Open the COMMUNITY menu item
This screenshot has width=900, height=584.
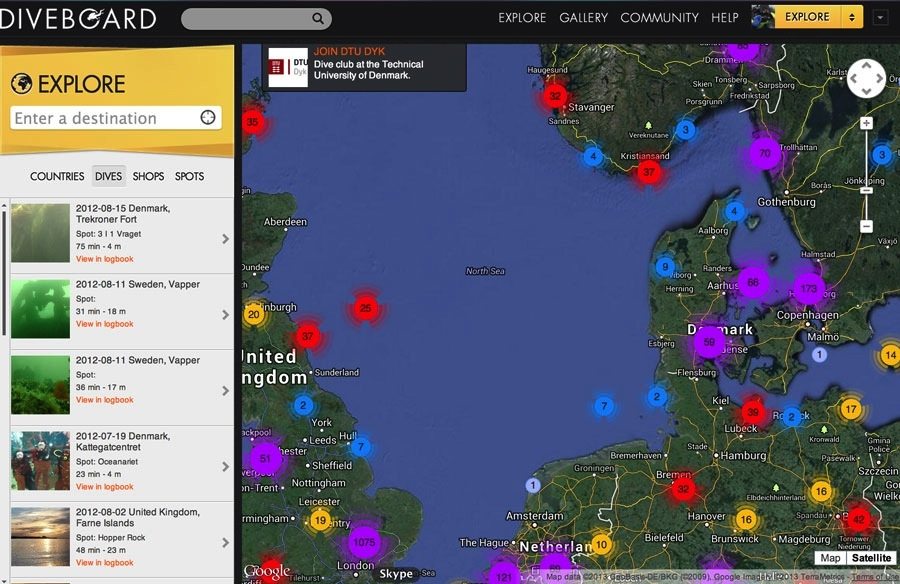pos(659,18)
